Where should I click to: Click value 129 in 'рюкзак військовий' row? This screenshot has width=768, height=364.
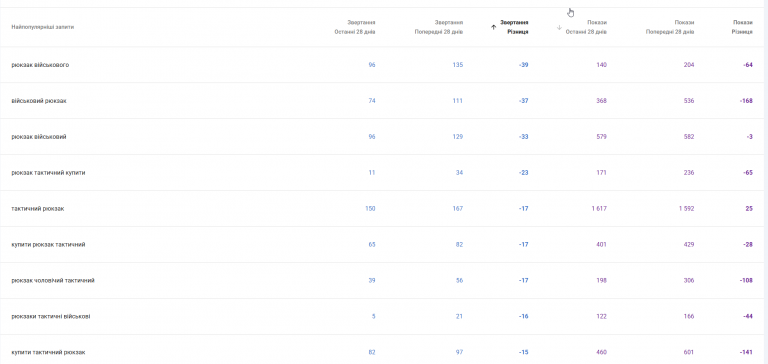[458, 137]
